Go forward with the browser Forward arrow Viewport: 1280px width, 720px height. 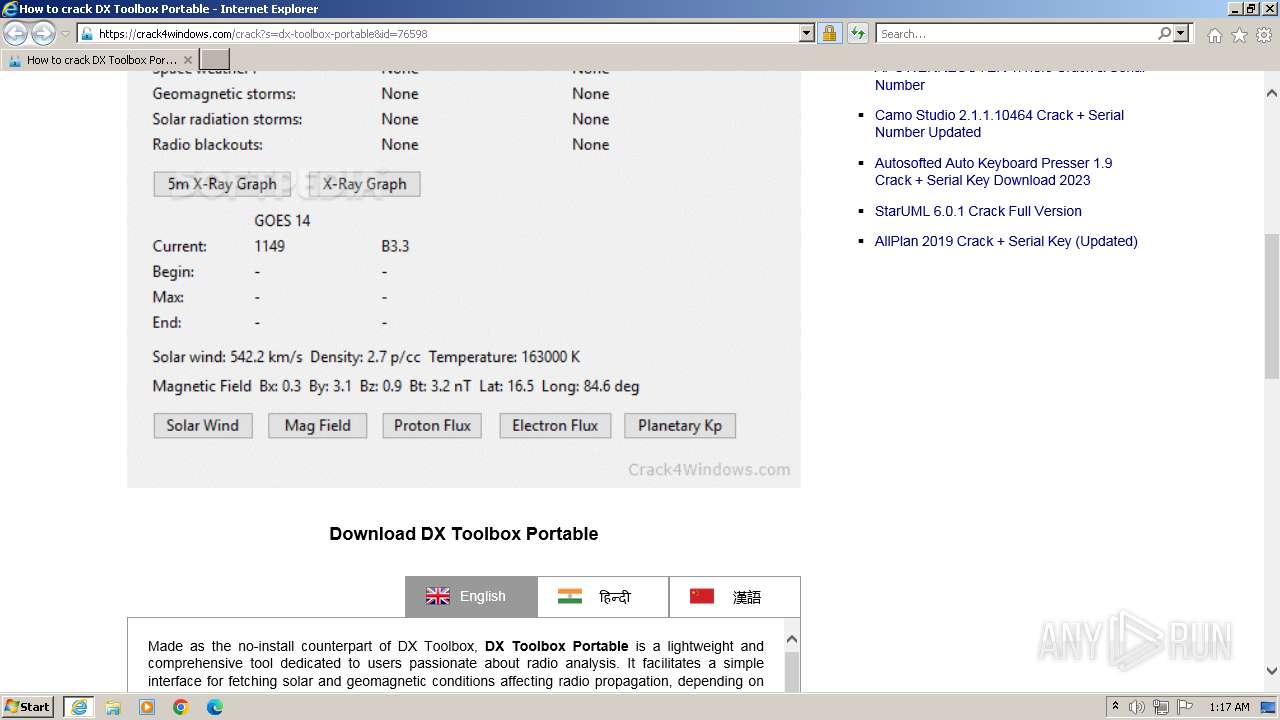[43, 34]
